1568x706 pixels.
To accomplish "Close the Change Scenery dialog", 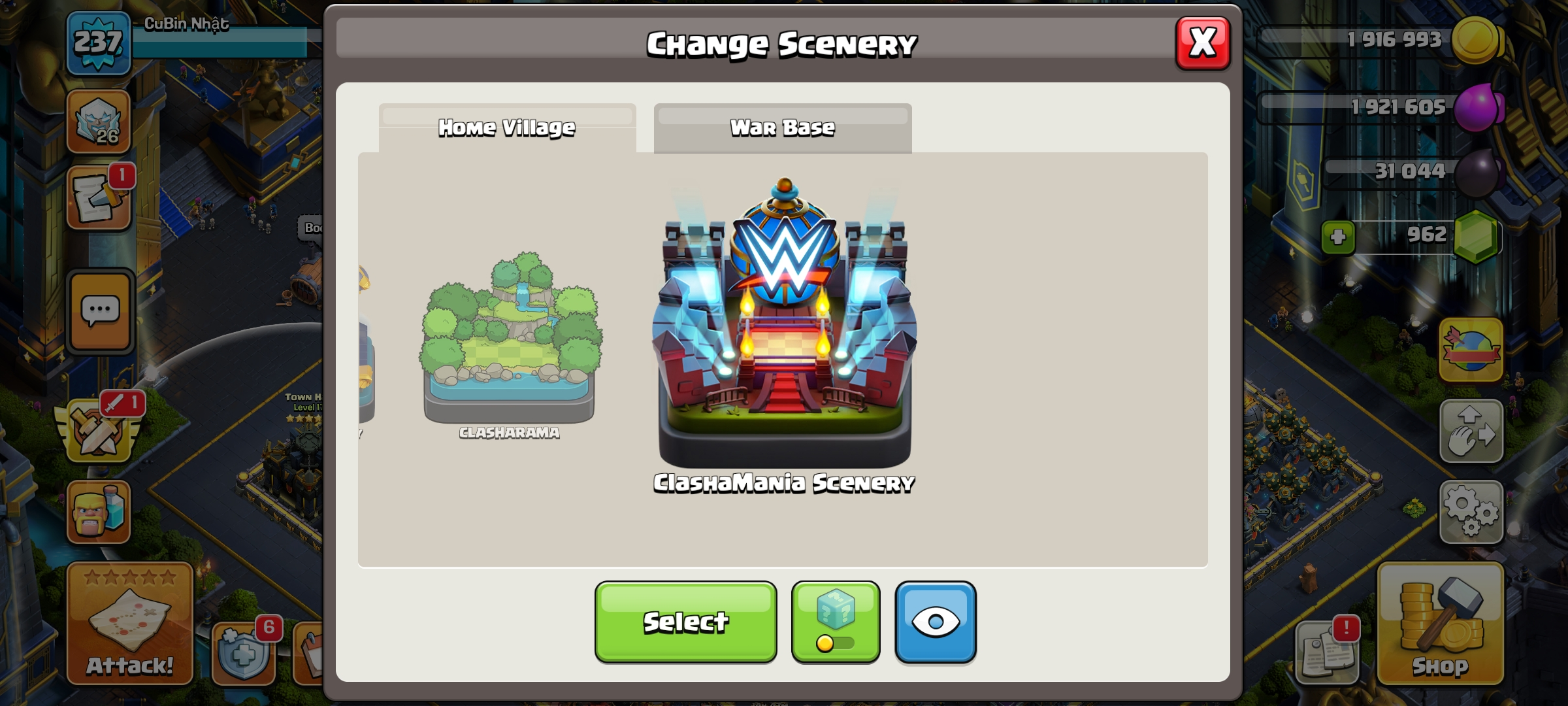I will 1203,43.
